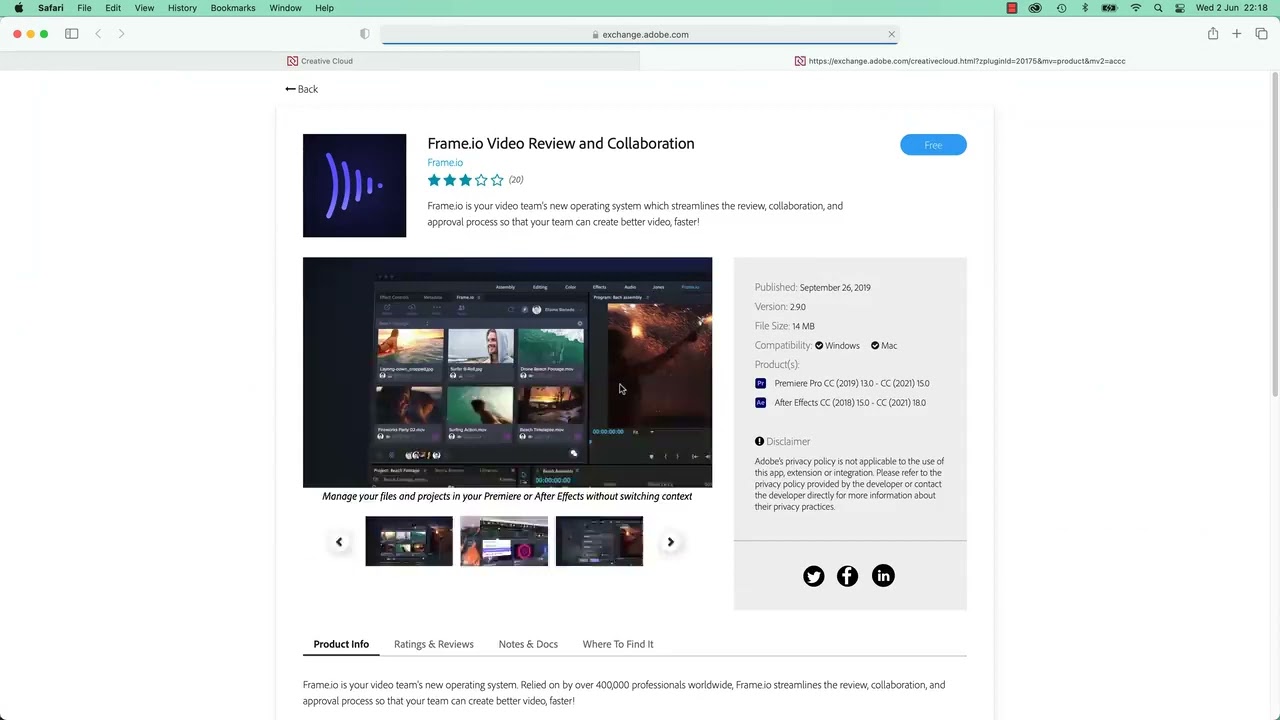Select the Notes & Docs tab
The width and height of the screenshot is (1280, 720).
tap(528, 644)
